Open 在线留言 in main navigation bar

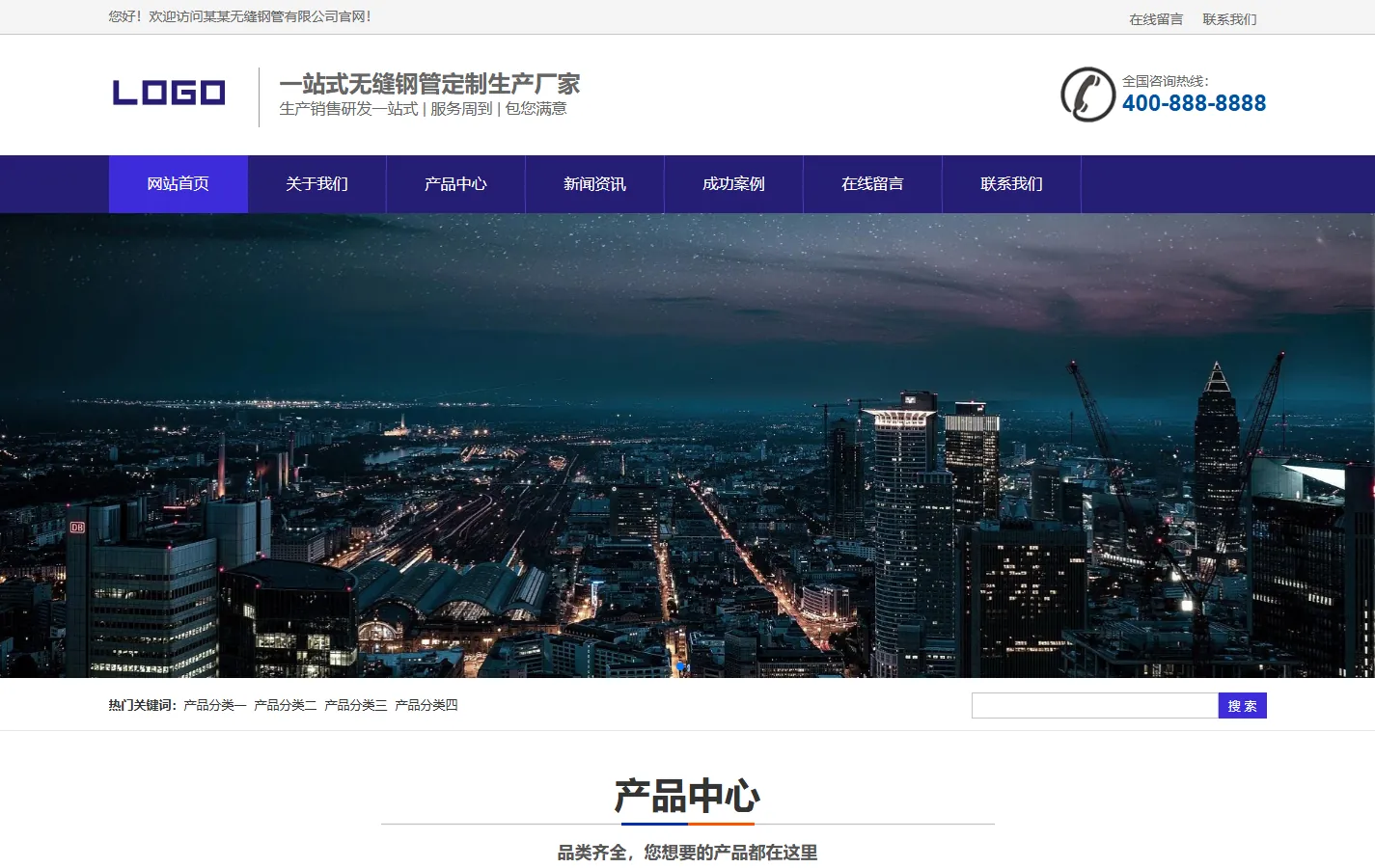tap(873, 184)
